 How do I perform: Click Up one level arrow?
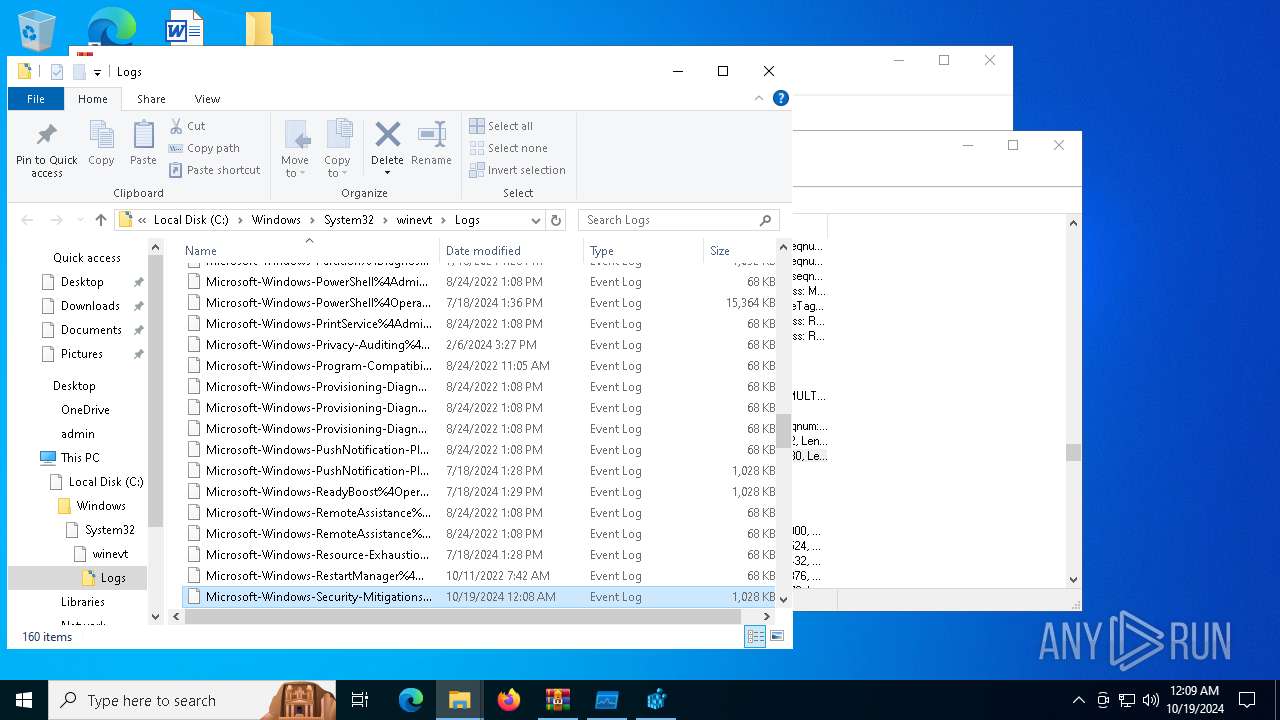pos(101,220)
